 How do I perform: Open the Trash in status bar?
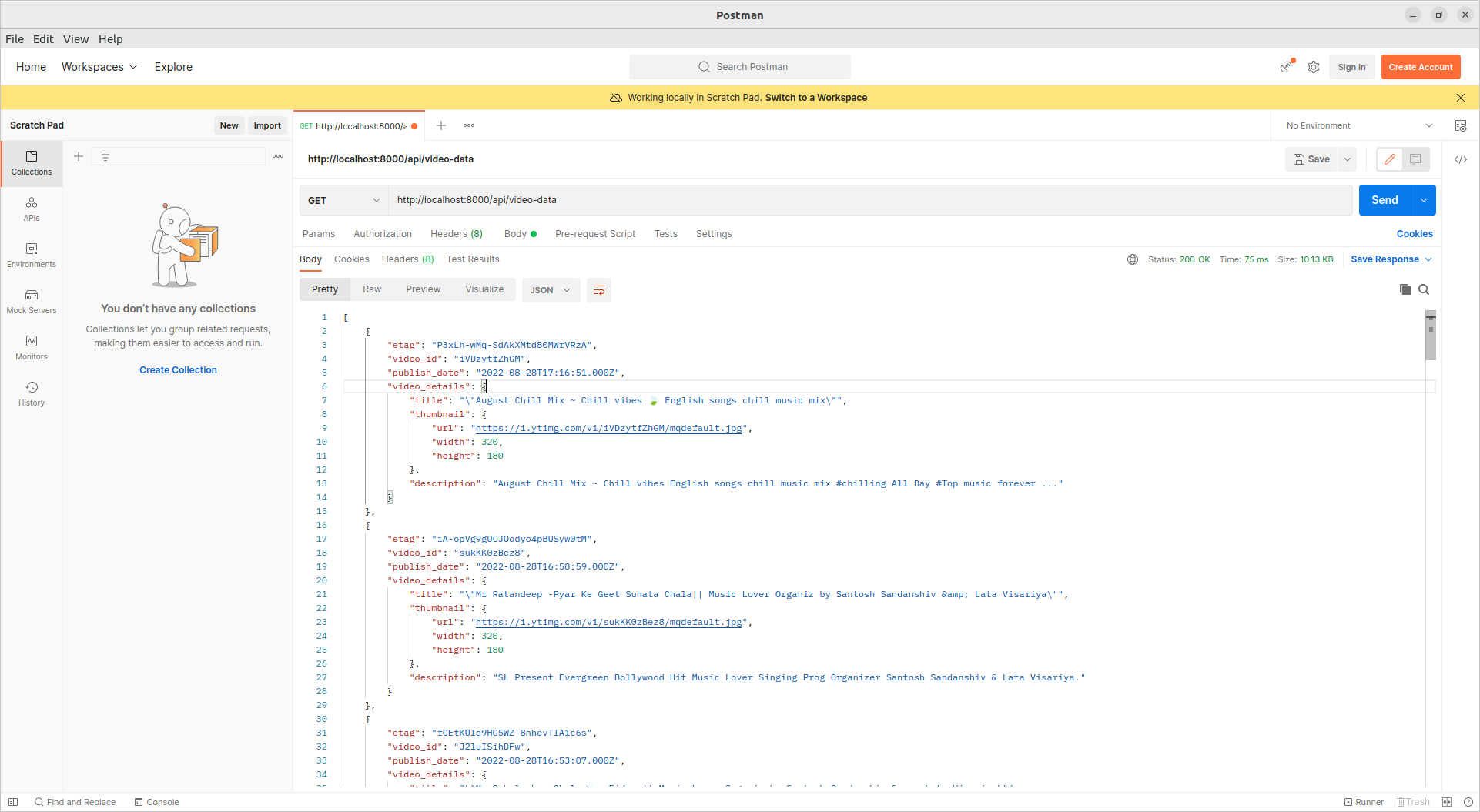1414,802
